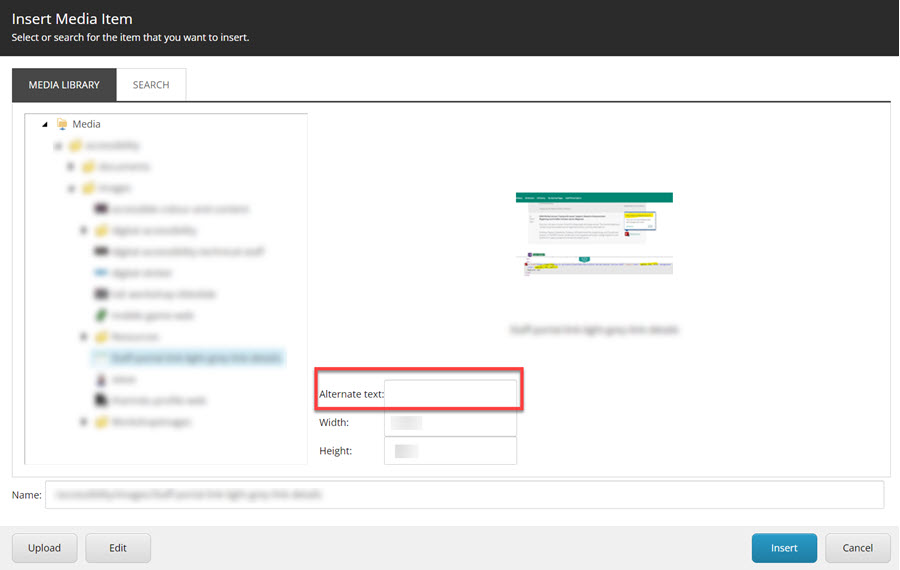Select the Media root tree item
Screen dimensions: 900x570
86,124
